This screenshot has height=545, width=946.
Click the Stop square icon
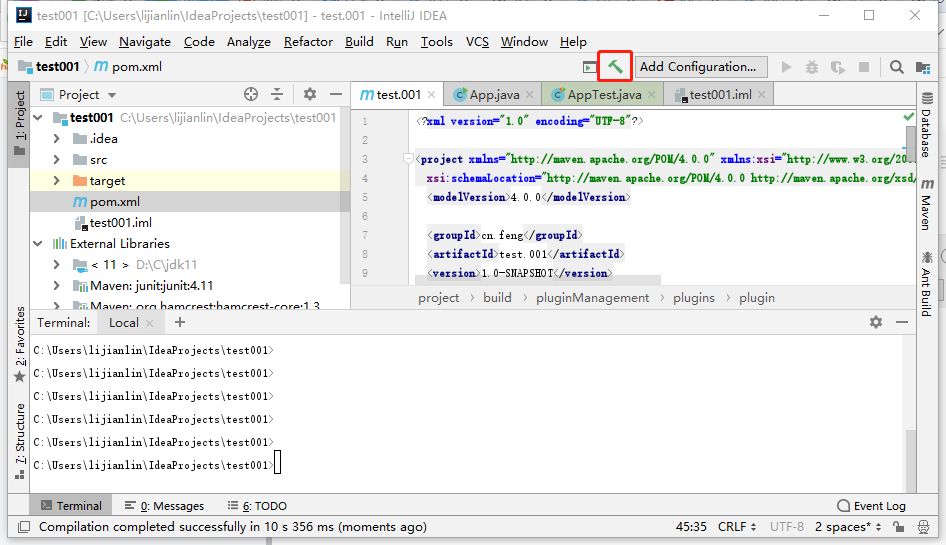pos(864,67)
